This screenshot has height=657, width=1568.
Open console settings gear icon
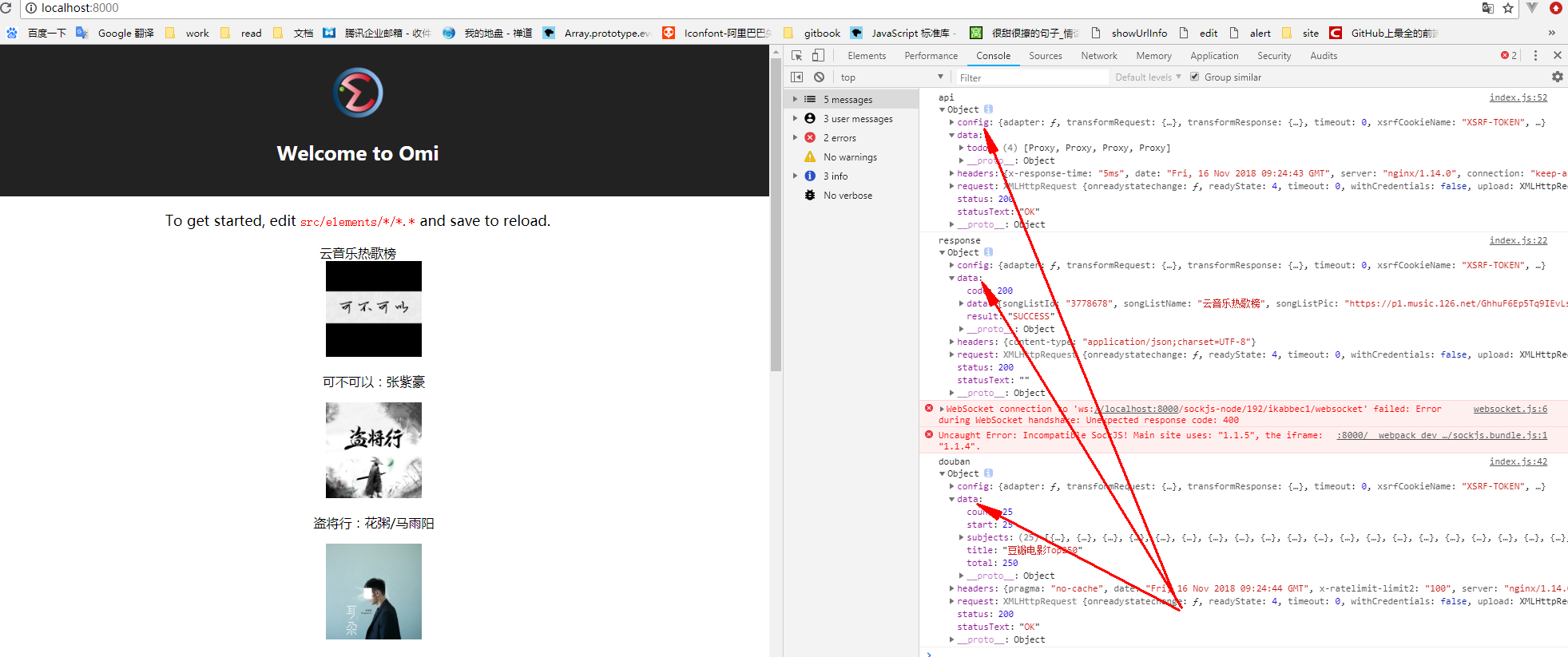[1557, 77]
